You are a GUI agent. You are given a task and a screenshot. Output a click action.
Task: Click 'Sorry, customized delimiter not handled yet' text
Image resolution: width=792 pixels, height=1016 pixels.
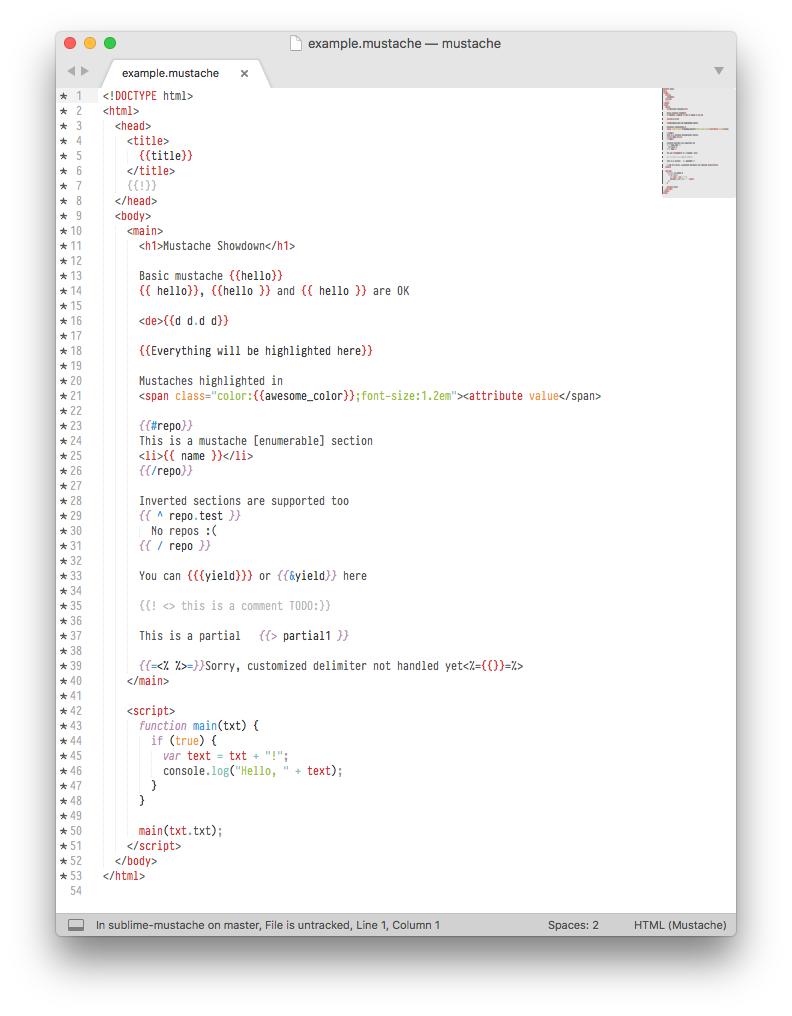(334, 666)
